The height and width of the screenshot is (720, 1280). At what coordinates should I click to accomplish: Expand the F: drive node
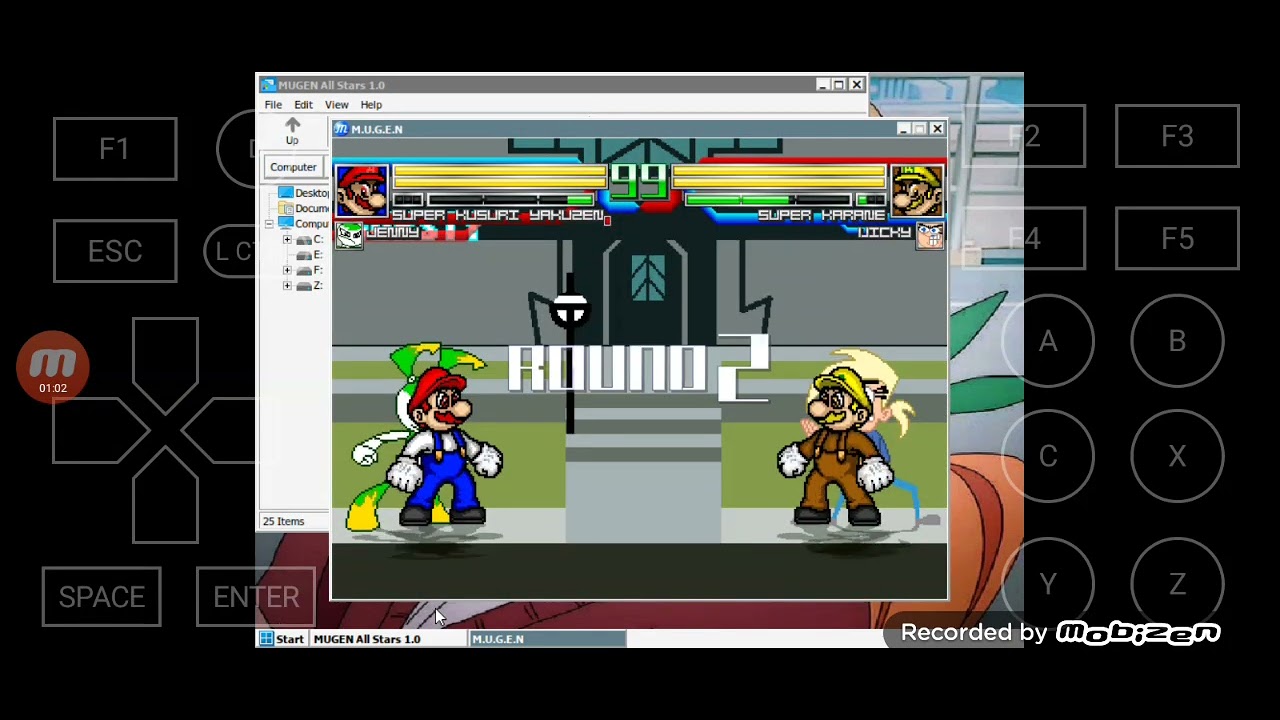[287, 270]
